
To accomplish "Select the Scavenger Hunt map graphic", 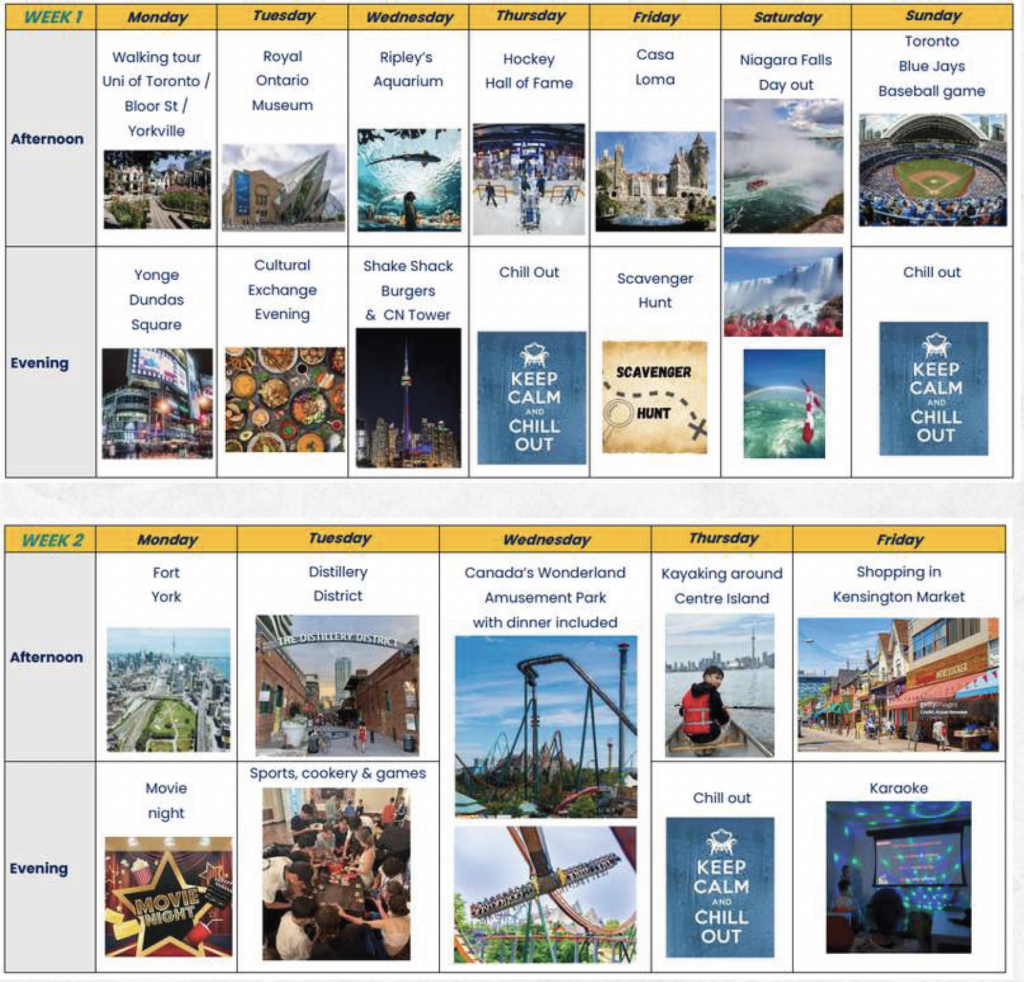I will [x=655, y=397].
